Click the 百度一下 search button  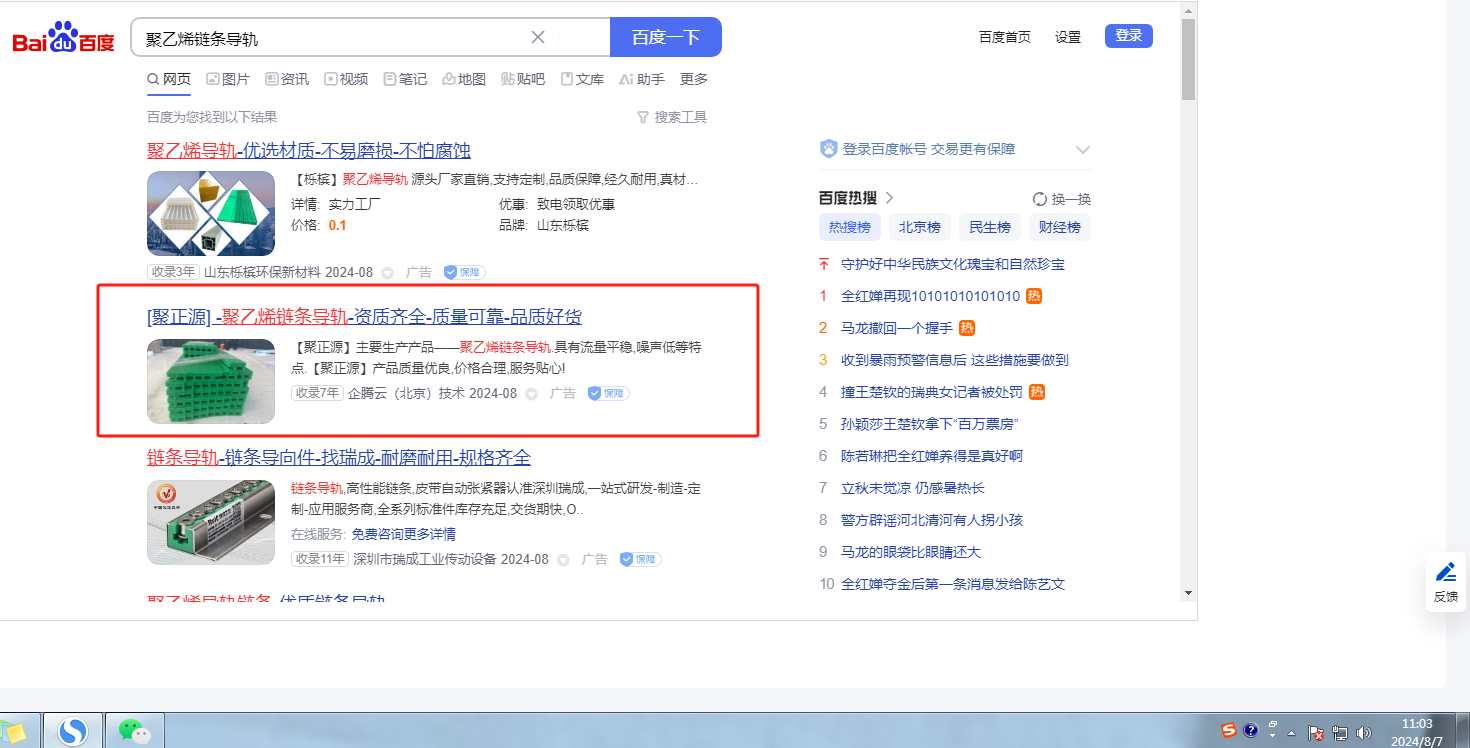click(665, 37)
